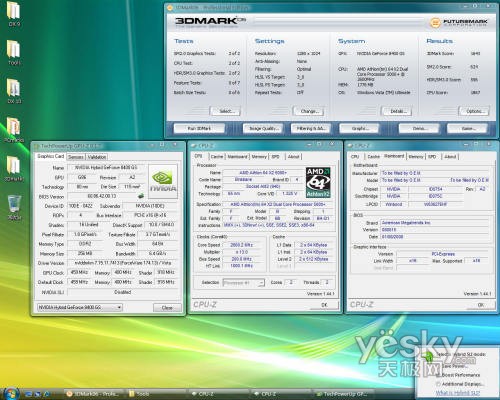Open the 'What is Hybrid SLI?' link
The image size is (500, 400).
pos(457,393)
